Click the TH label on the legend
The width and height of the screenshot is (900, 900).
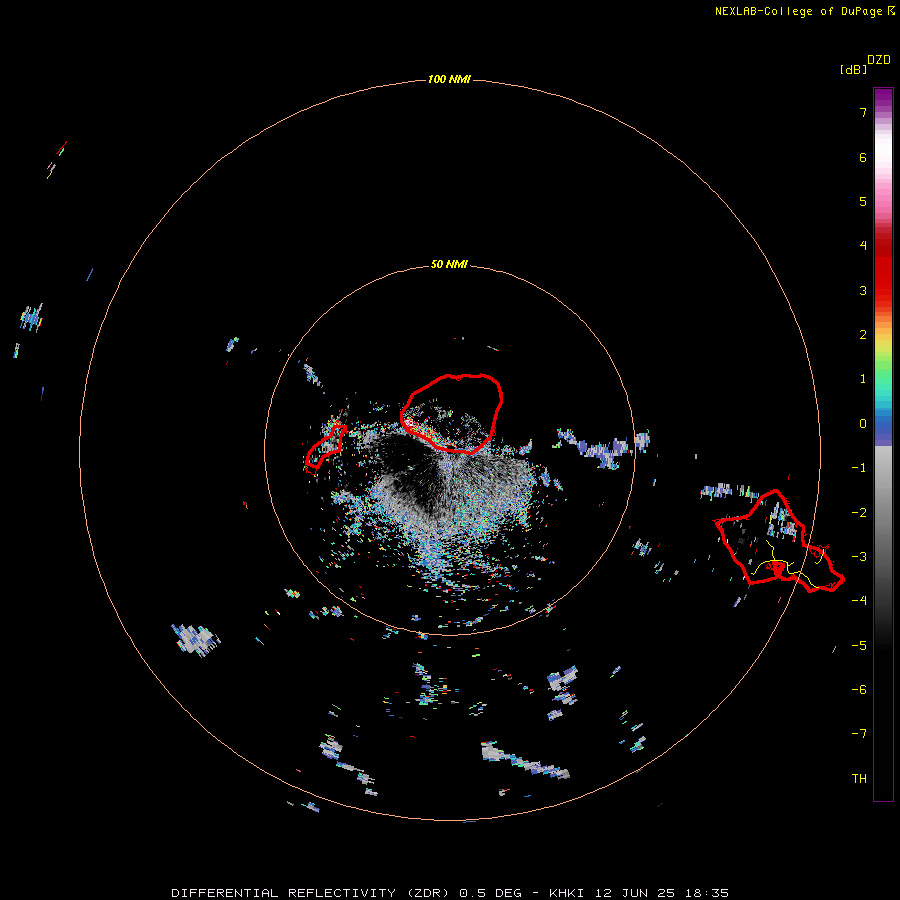point(859,778)
